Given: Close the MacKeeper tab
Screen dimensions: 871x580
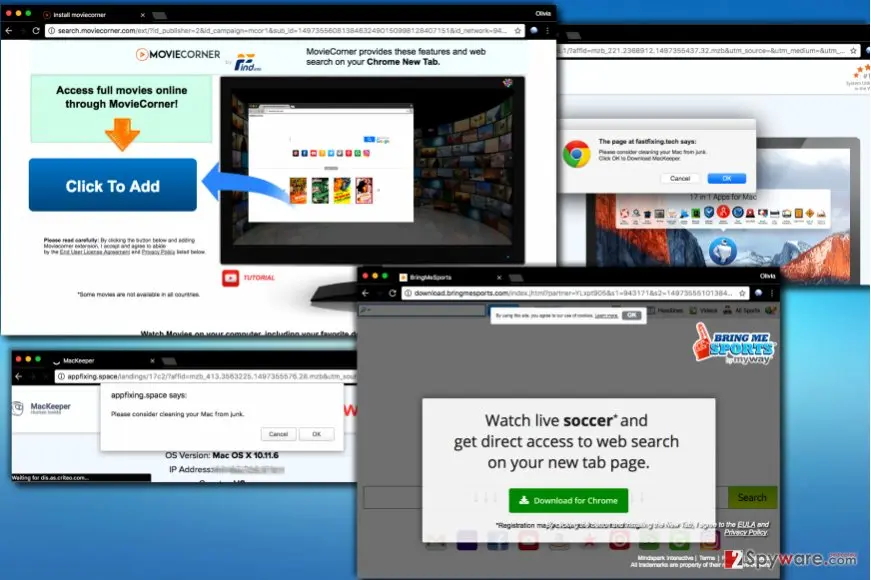Looking at the screenshot, I should click(x=152, y=361).
